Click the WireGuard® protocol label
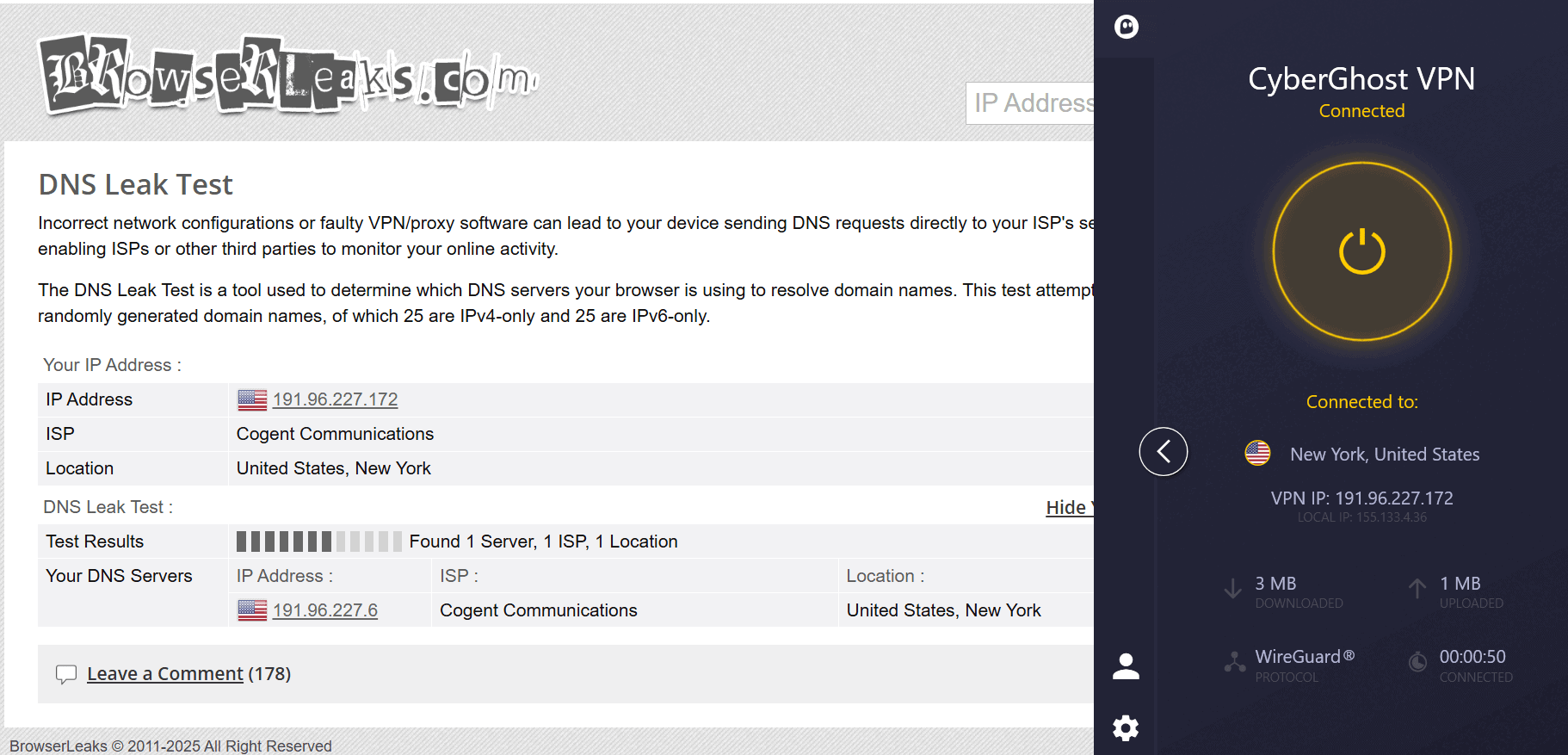Image resolution: width=1568 pixels, height=755 pixels. [1305, 657]
